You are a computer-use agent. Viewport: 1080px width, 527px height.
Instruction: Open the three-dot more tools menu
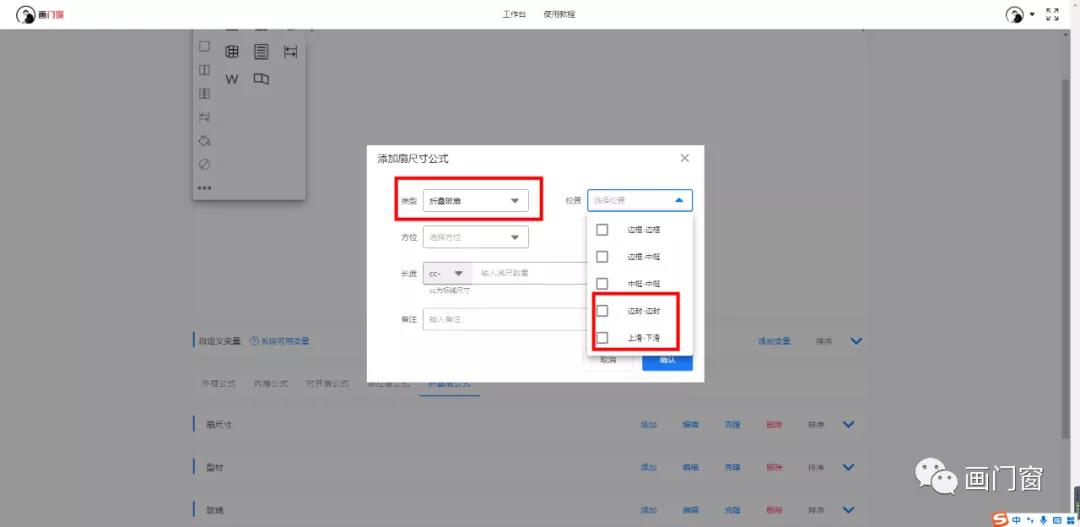(x=204, y=188)
